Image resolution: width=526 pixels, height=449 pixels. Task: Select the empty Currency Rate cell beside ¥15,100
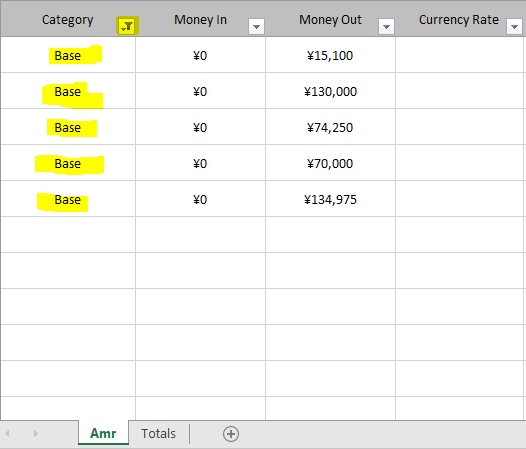[x=460, y=55]
